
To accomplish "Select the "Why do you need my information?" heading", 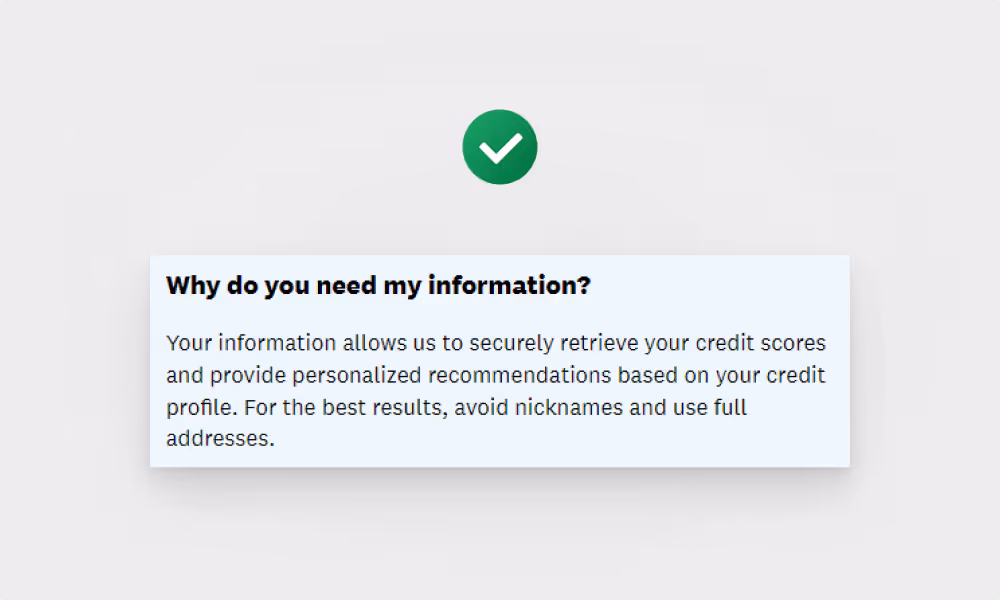I will click(x=378, y=285).
